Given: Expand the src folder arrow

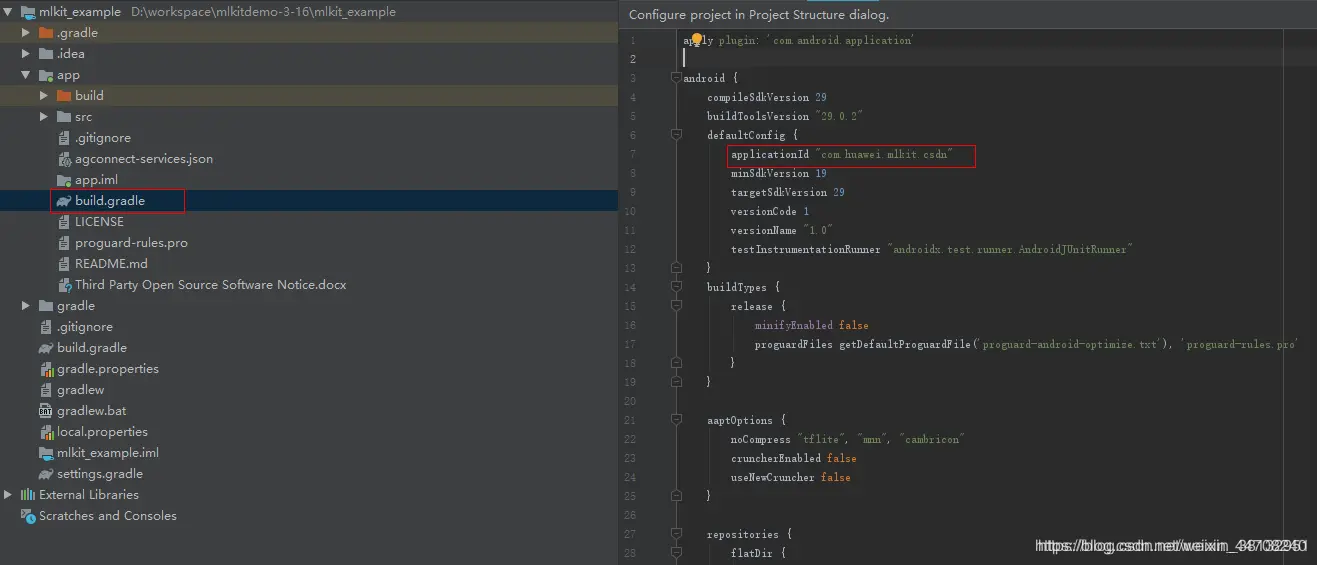Looking at the screenshot, I should (45, 117).
